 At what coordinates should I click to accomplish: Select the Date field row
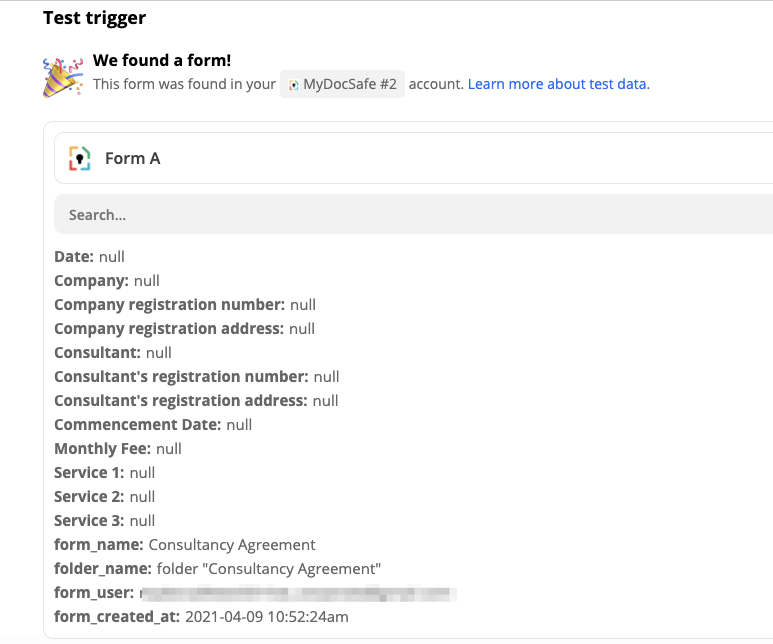(90, 257)
